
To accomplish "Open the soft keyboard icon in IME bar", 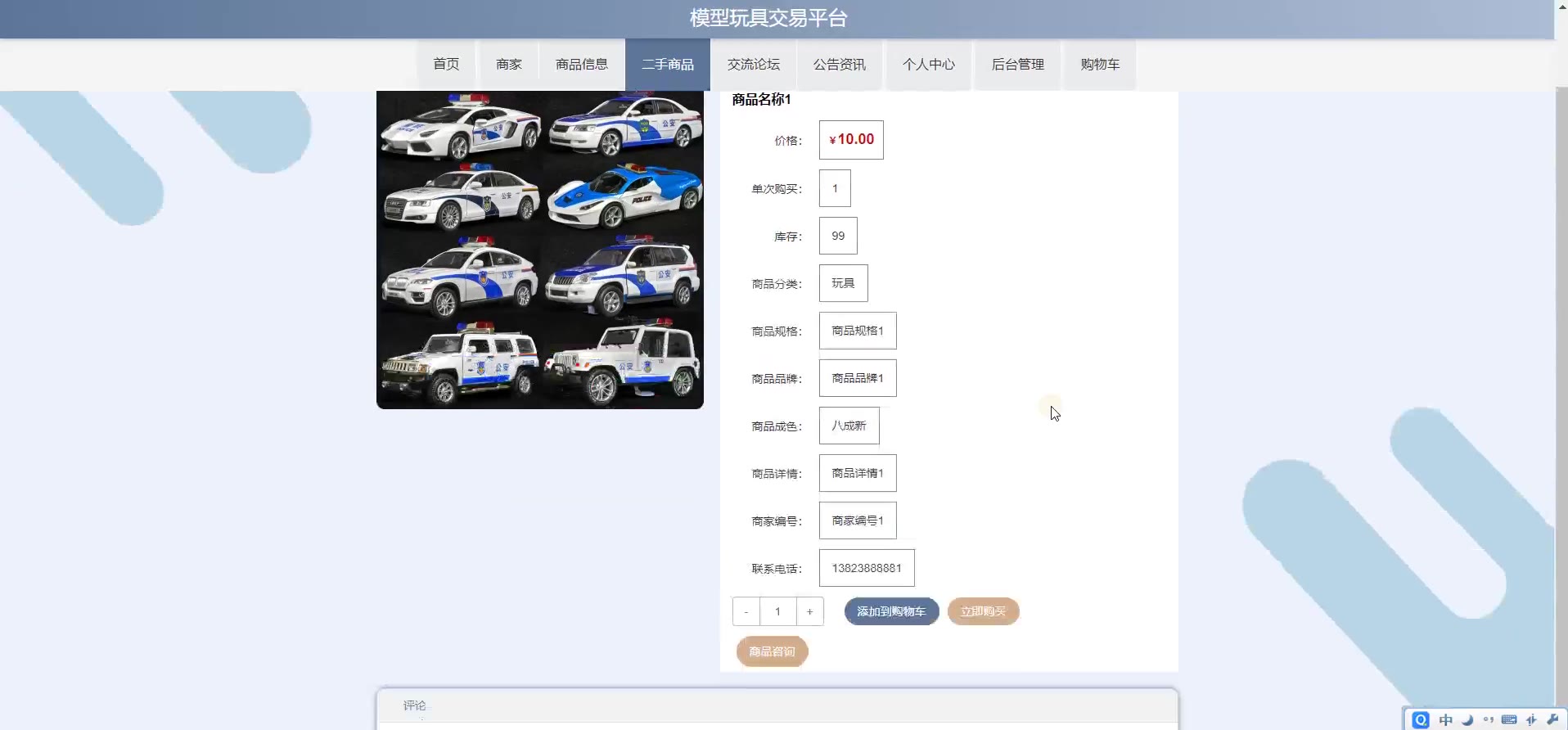I will (1510, 719).
